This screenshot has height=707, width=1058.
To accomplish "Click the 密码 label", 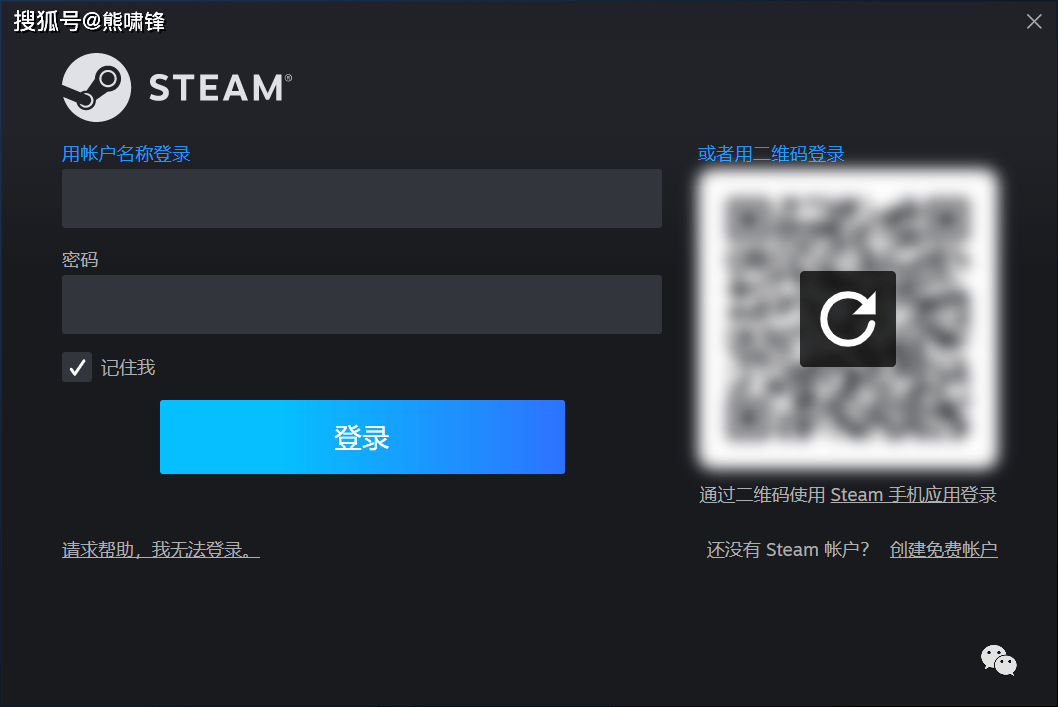I will (x=80, y=260).
